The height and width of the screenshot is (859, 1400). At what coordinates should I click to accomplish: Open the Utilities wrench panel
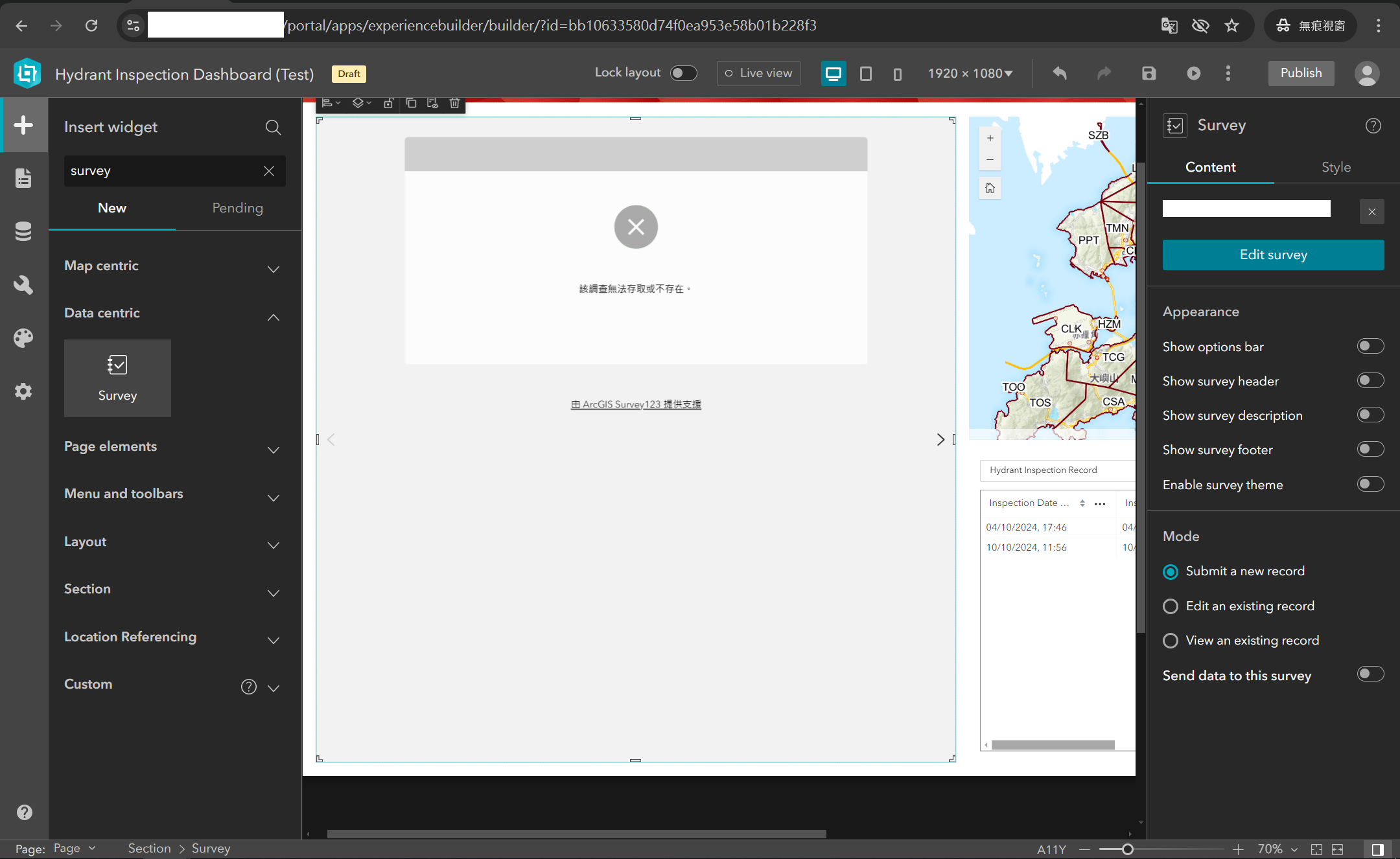point(23,284)
